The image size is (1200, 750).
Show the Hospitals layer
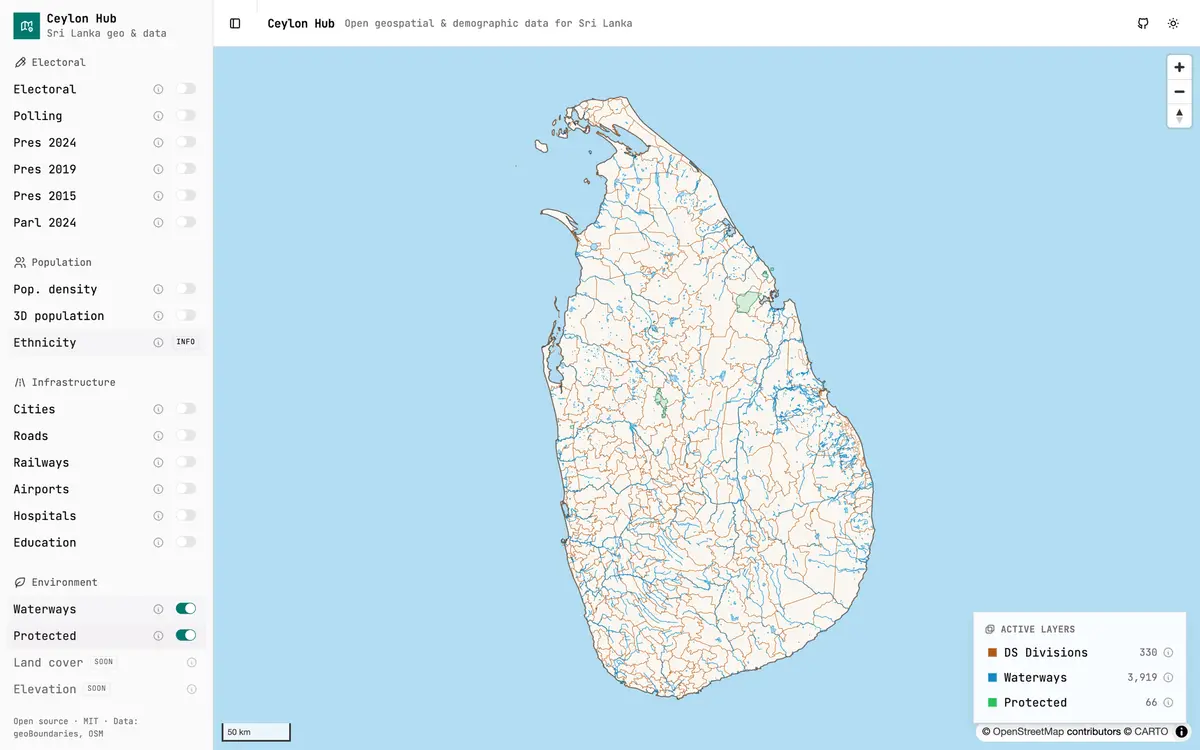tap(186, 515)
